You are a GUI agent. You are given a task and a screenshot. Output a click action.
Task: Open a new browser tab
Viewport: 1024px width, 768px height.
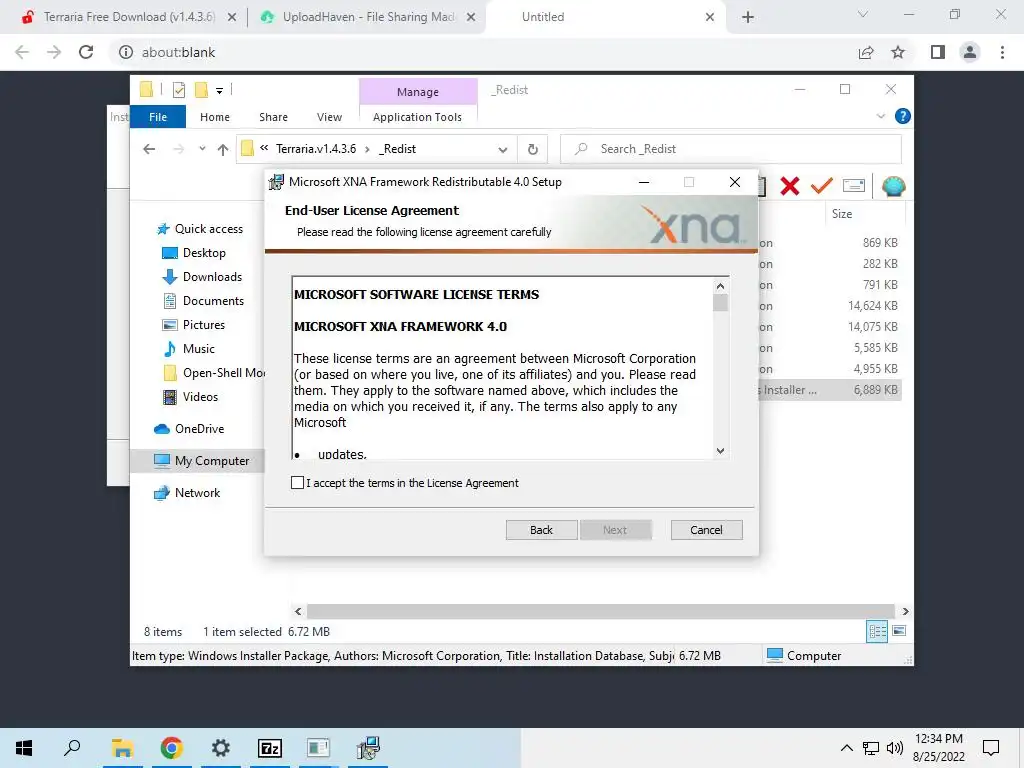748,18
